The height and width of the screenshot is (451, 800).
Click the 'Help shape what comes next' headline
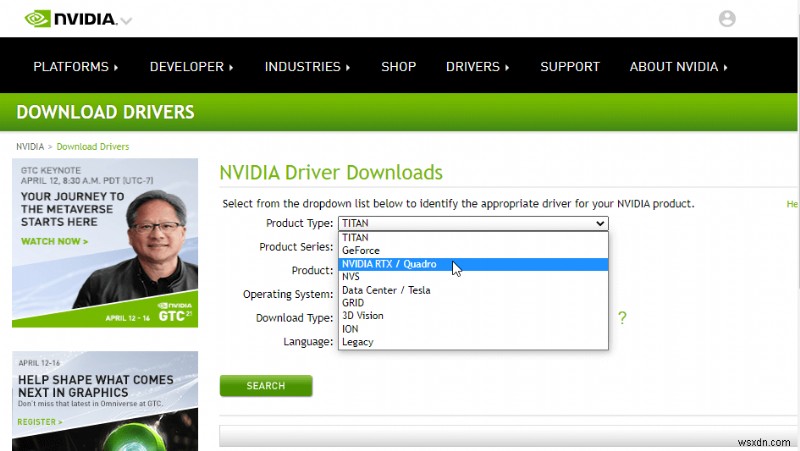pos(95,386)
